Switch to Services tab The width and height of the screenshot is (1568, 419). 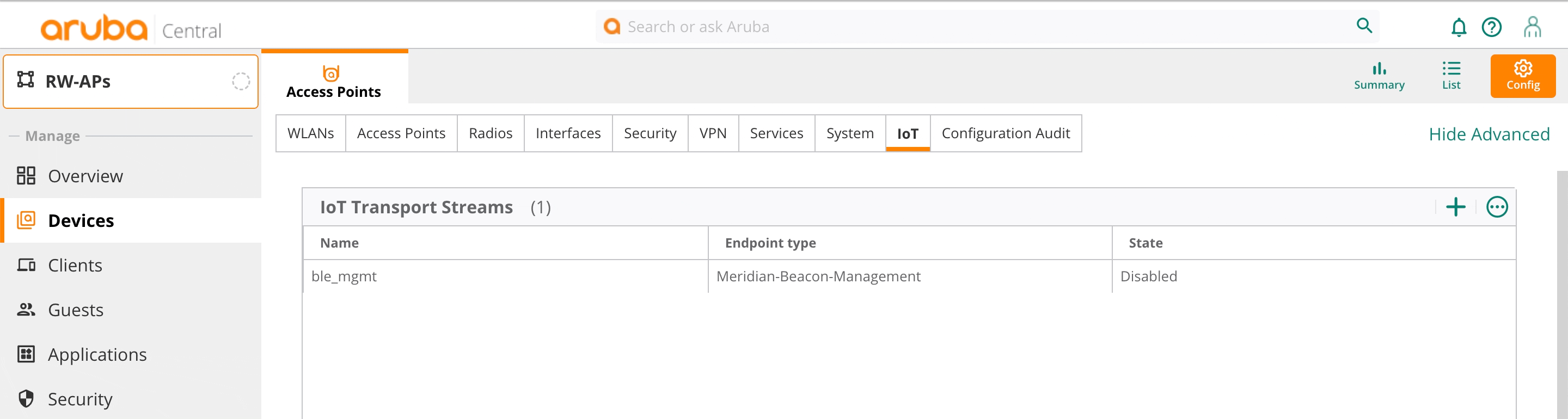pos(776,133)
